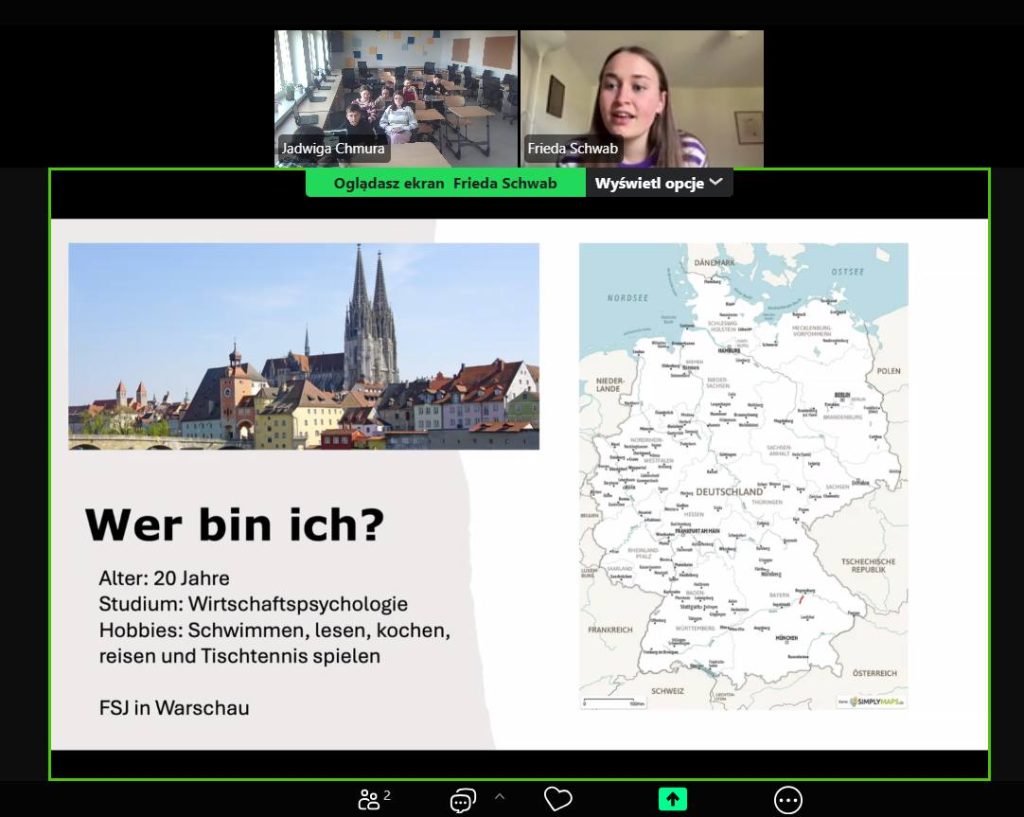
Task: Open the More options ellipsis icon
Action: pos(788,799)
